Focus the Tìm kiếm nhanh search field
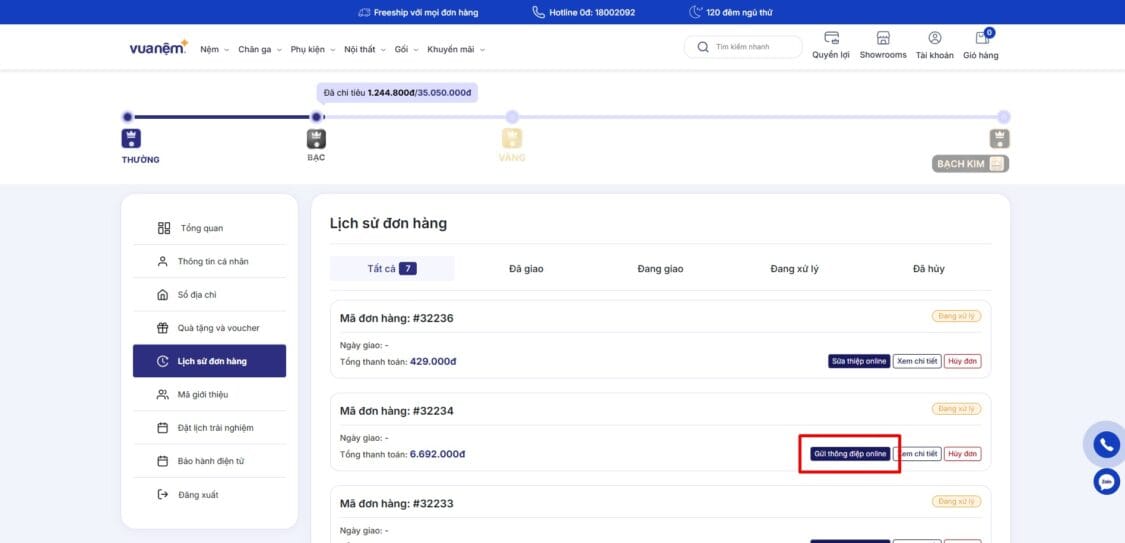1125x543 pixels. 743,47
